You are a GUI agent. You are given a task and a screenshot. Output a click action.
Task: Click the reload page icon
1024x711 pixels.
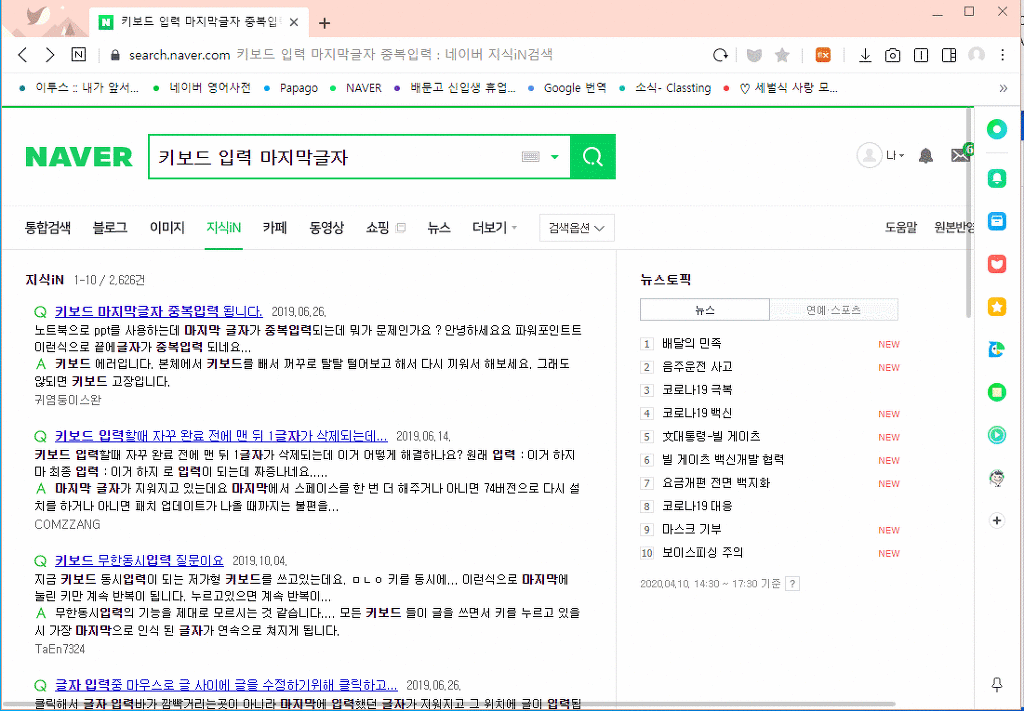point(720,55)
